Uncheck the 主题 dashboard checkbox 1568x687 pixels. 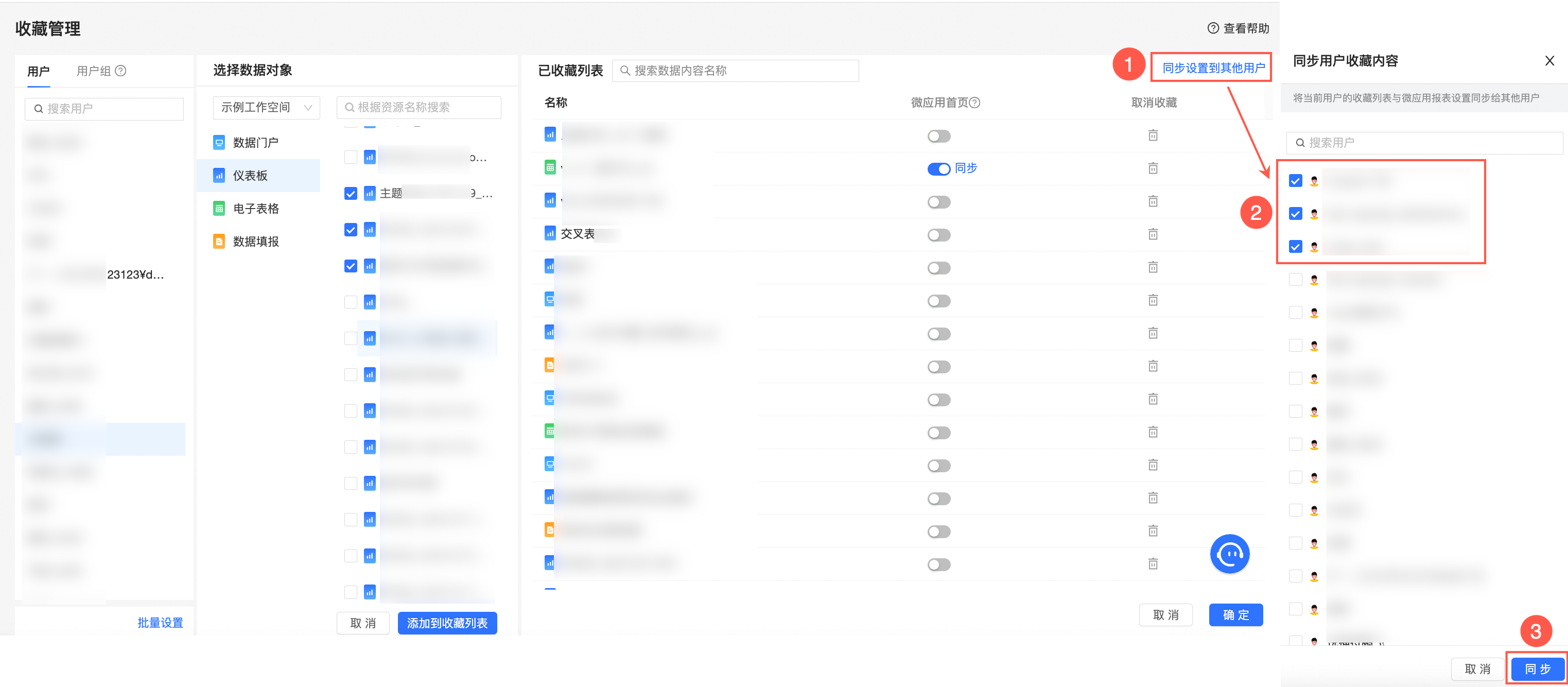pos(351,194)
